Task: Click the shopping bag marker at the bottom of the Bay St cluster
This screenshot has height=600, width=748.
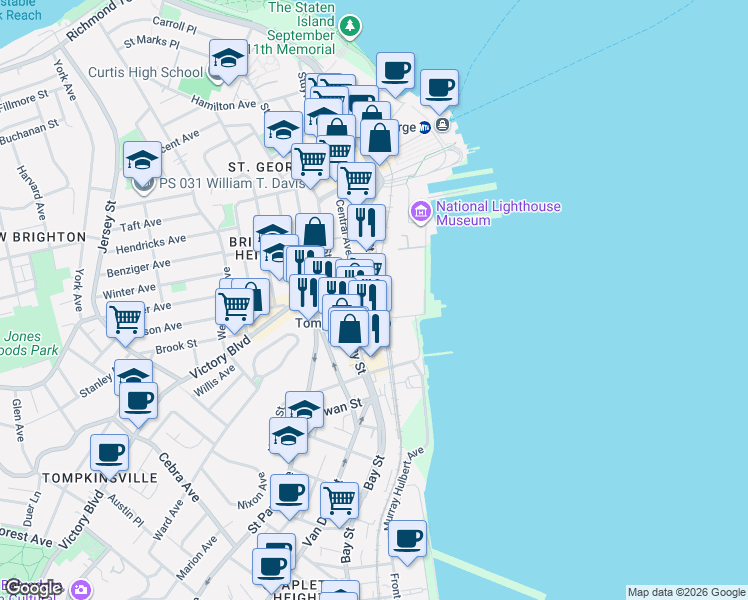Action: [x=349, y=332]
